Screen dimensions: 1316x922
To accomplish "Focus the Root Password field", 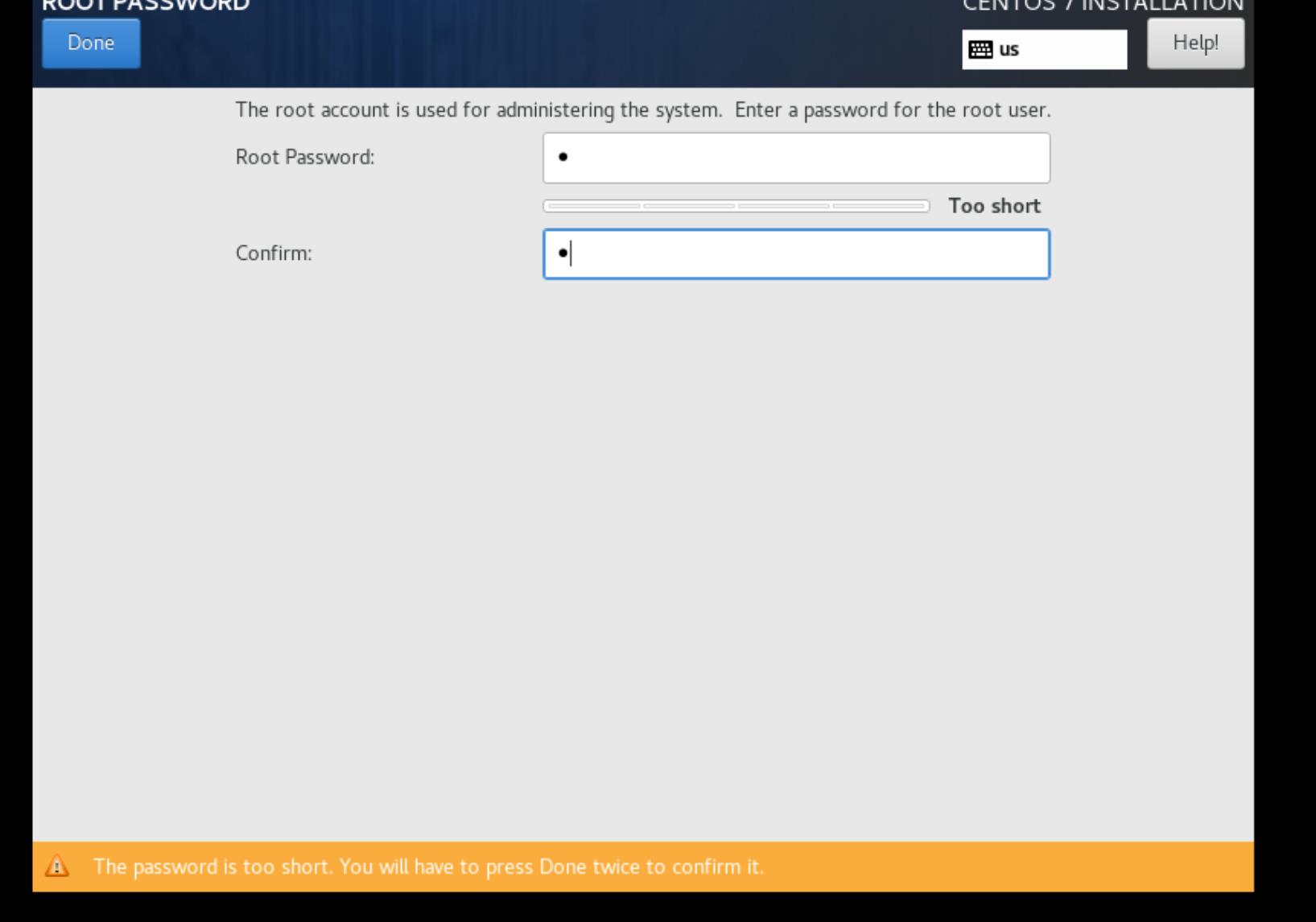I will coord(796,158).
